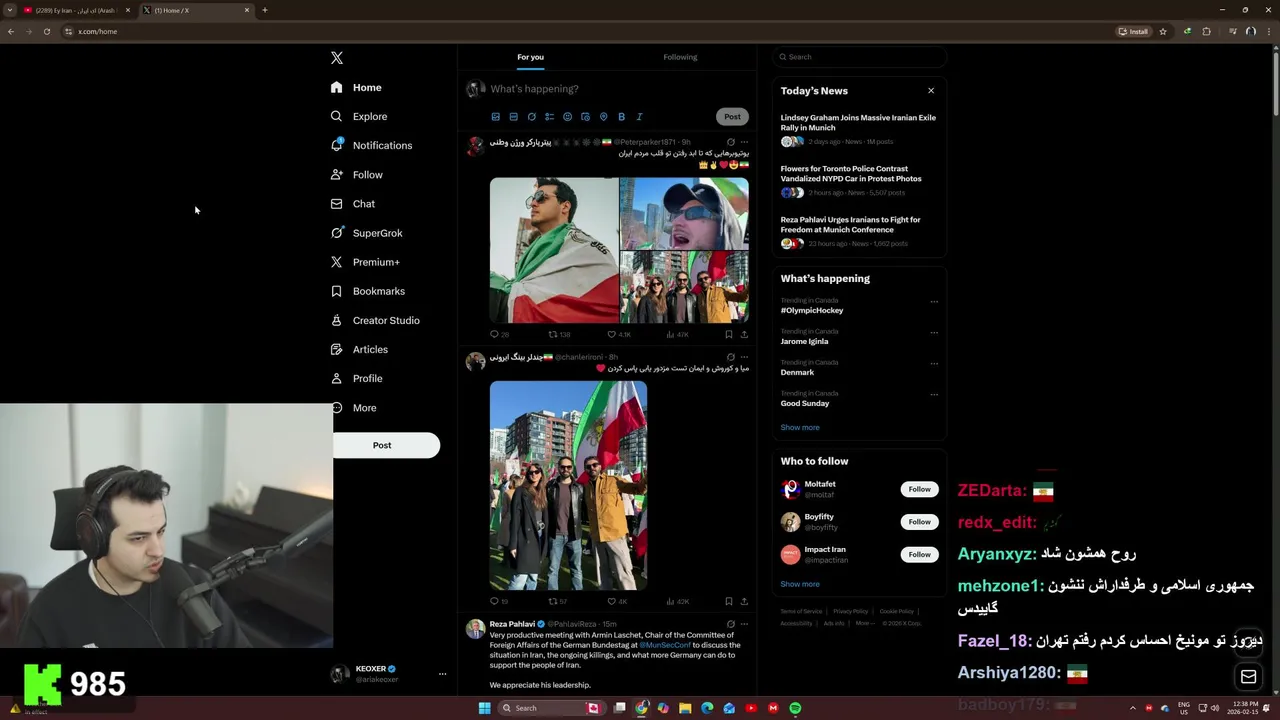Screen dimensions: 1280x720
Task: Open more options for Jarome Iginla trend
Action: 934,333
